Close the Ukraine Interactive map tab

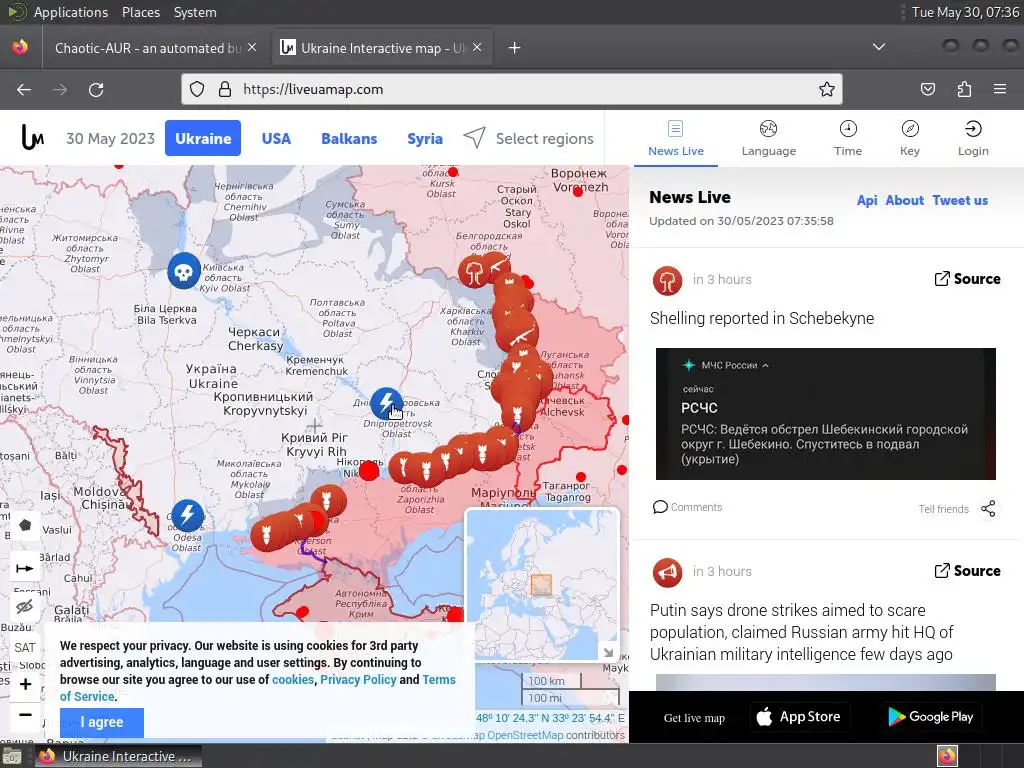[477, 48]
